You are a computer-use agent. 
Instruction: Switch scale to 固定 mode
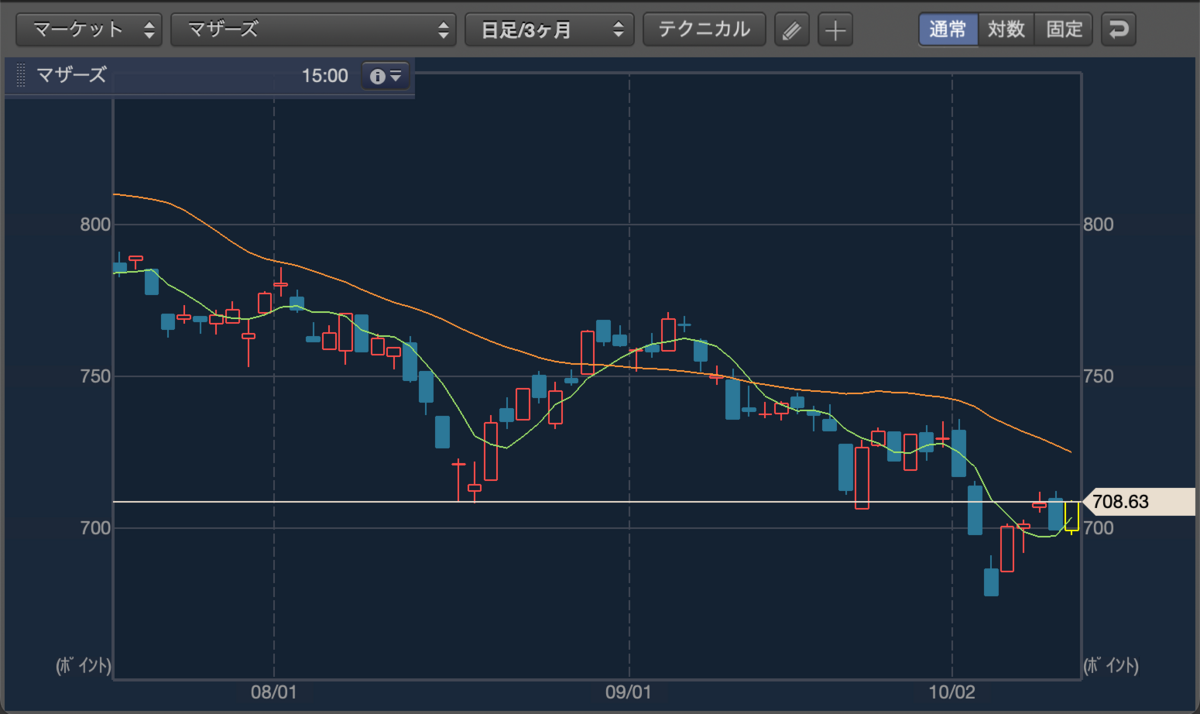tap(1064, 29)
